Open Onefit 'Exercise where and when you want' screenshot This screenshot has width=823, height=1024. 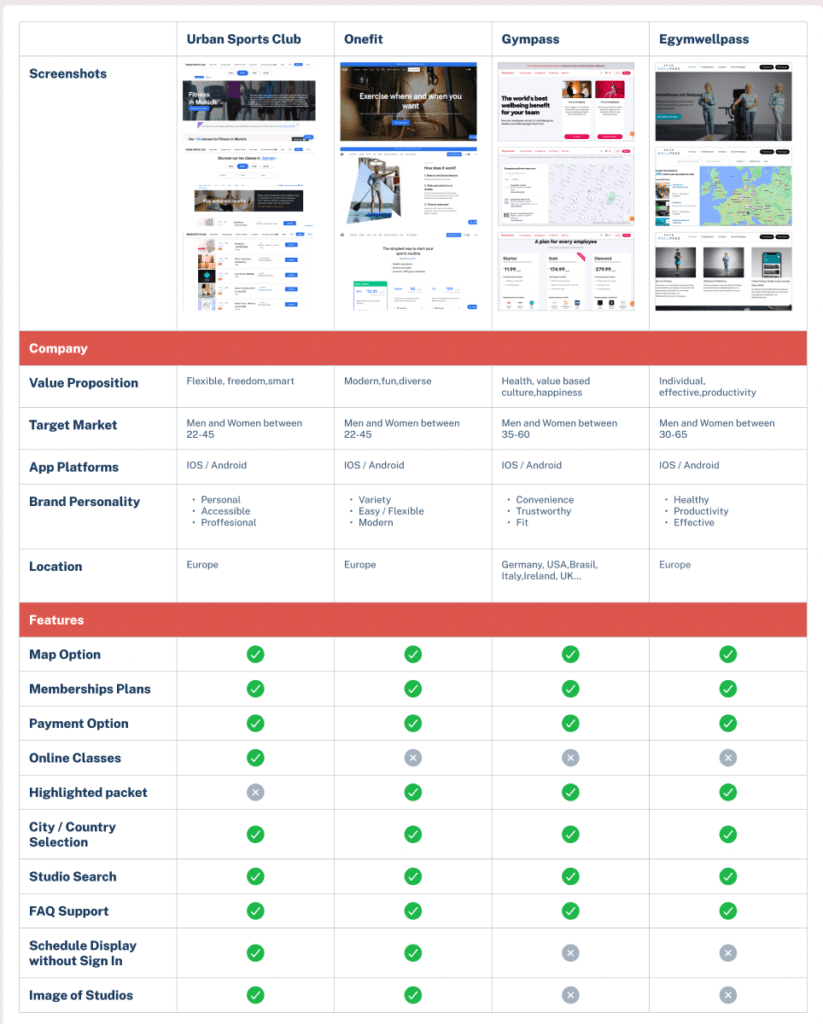tap(408, 102)
